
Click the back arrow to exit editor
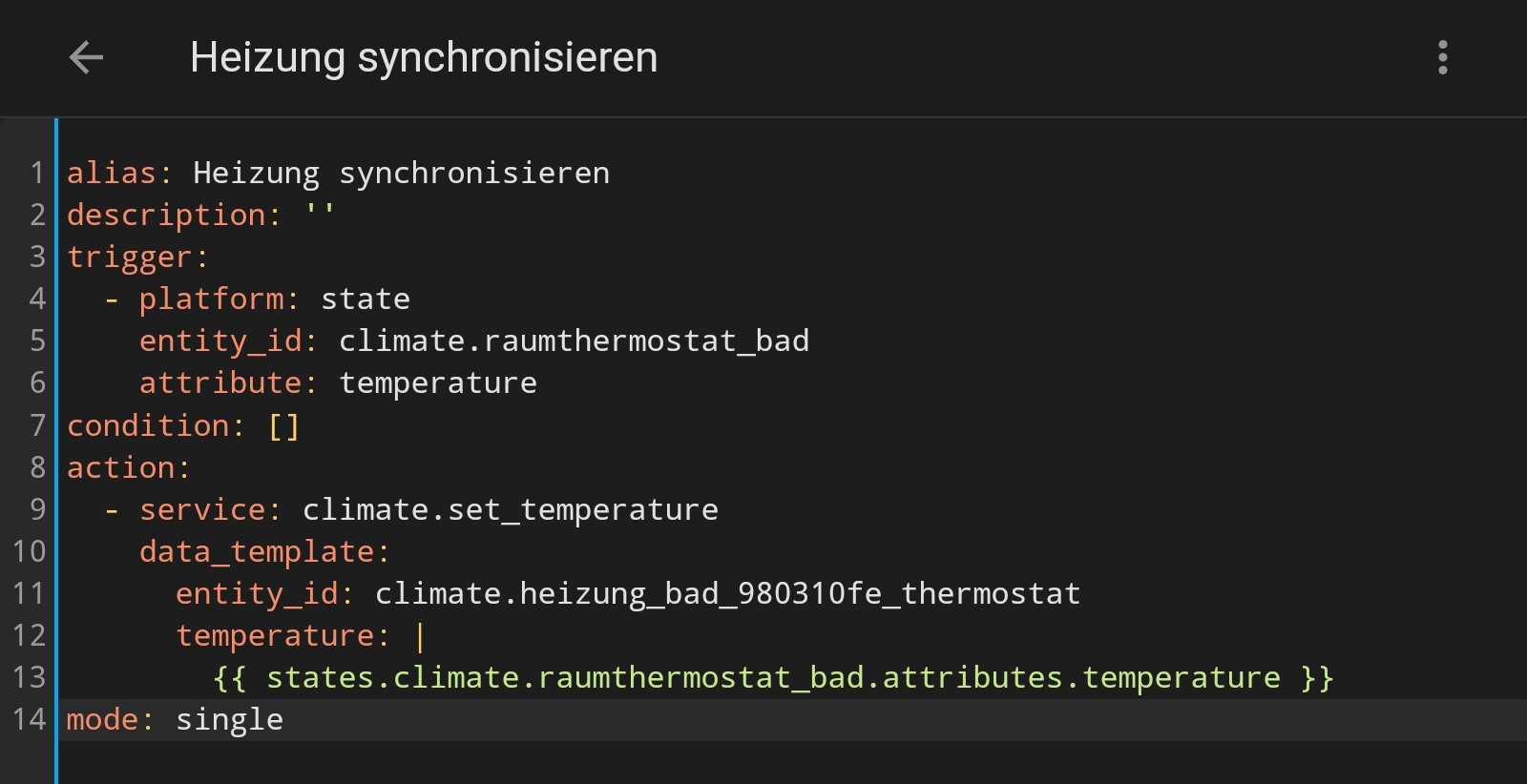coord(86,57)
